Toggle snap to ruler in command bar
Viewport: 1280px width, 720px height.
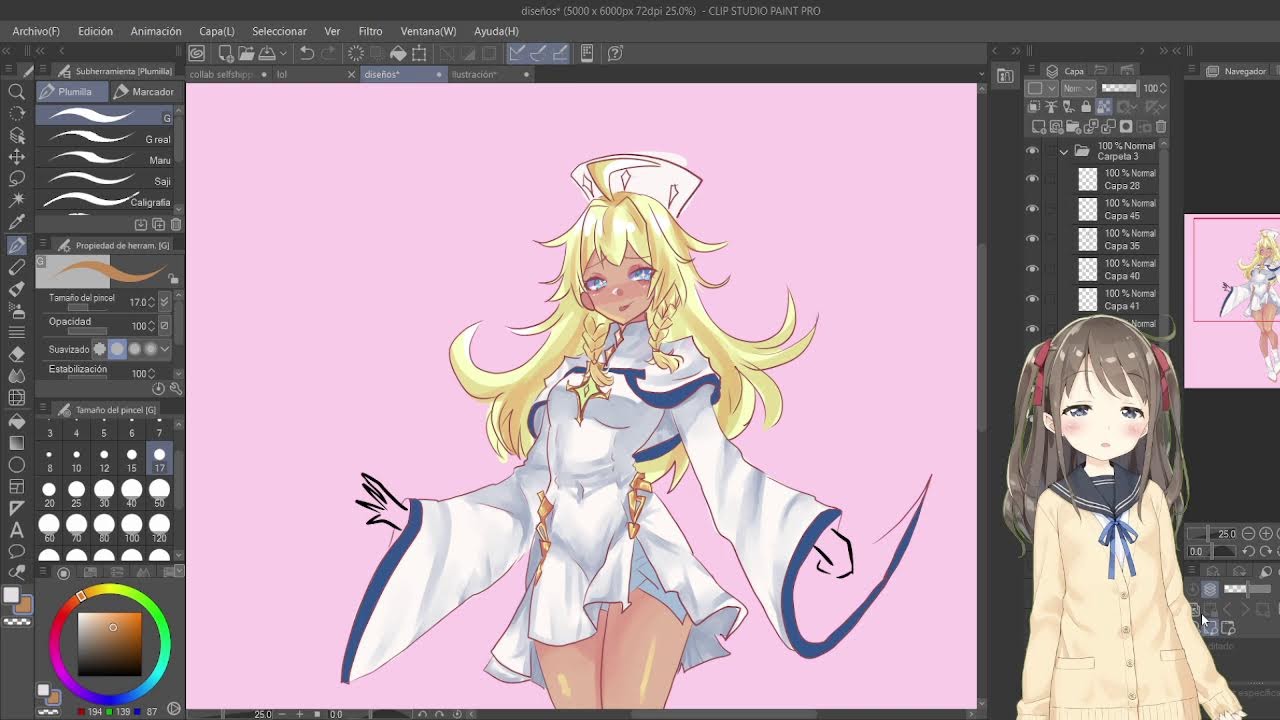(x=516, y=53)
